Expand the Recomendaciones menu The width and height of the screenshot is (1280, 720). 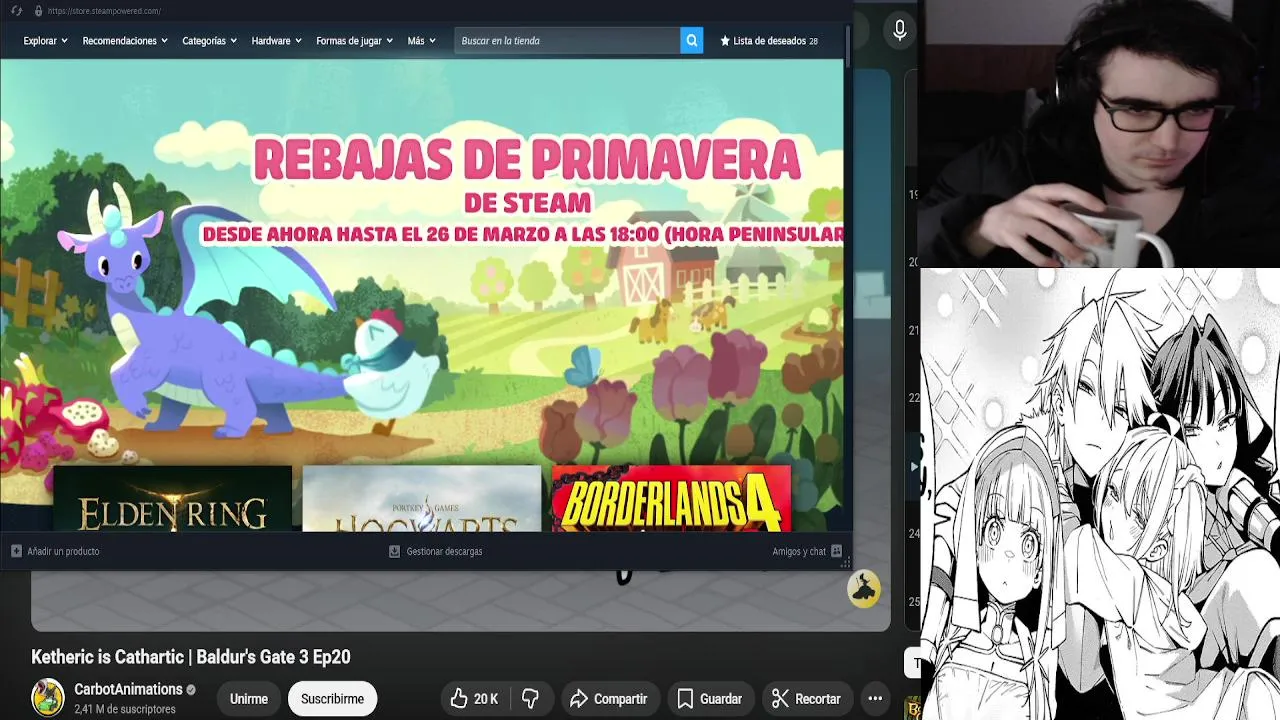pos(125,41)
